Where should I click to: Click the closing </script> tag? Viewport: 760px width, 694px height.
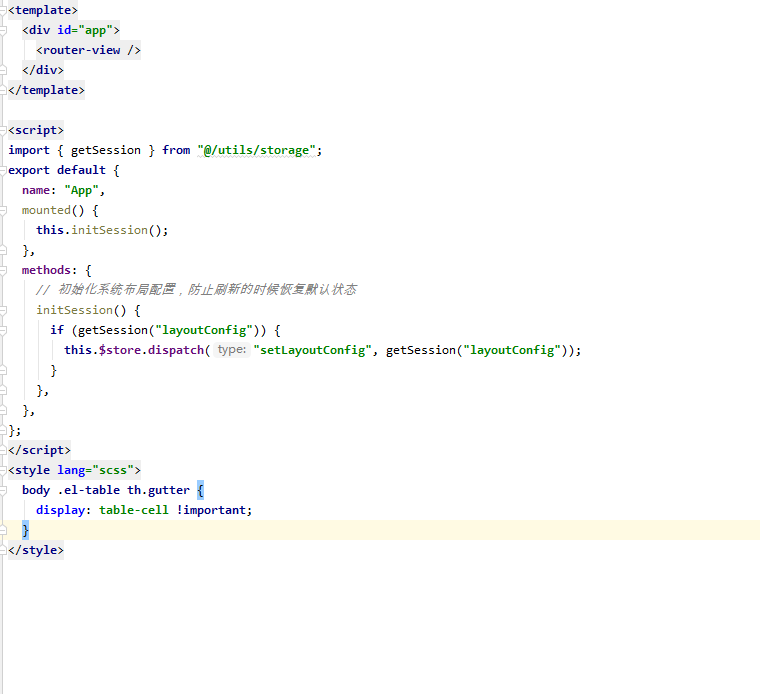click(39, 450)
